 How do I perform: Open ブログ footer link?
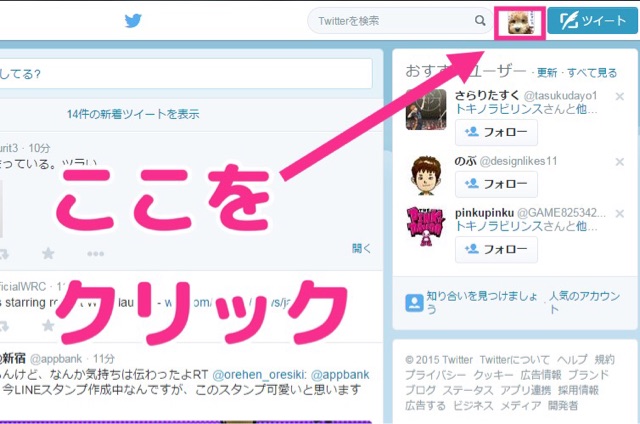(420, 391)
